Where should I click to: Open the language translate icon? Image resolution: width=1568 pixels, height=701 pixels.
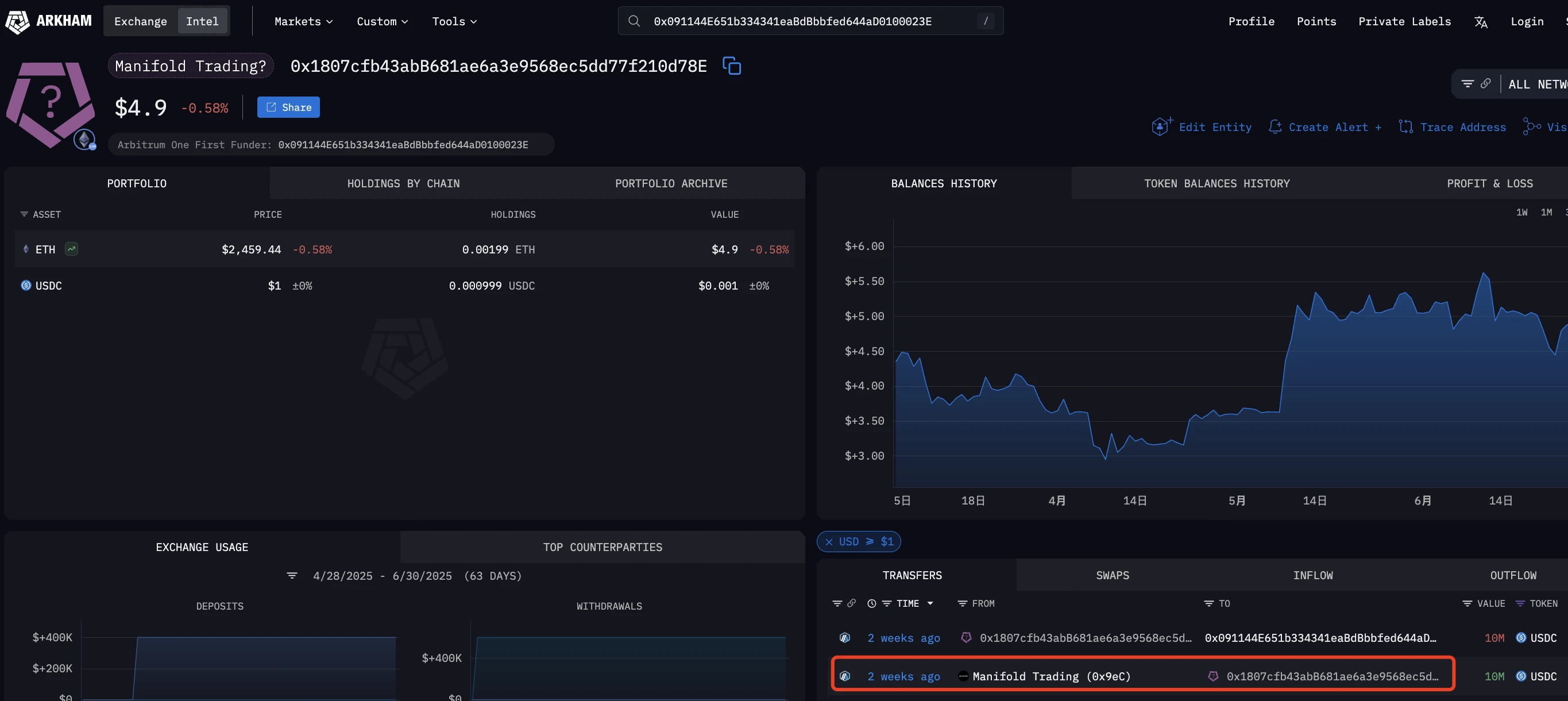click(x=1481, y=21)
